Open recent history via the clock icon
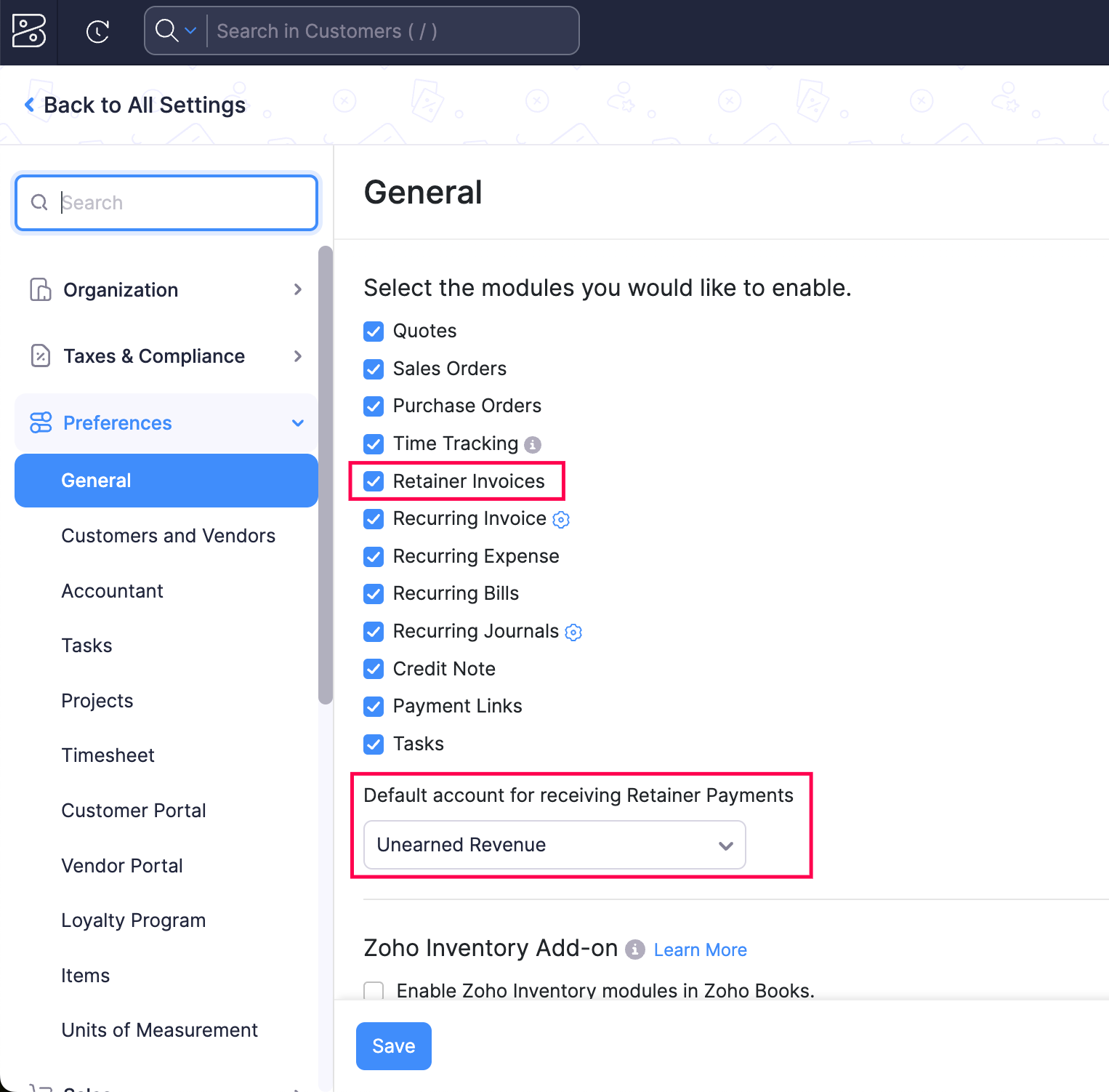Screen dimensions: 1109x1092 [x=97, y=31]
